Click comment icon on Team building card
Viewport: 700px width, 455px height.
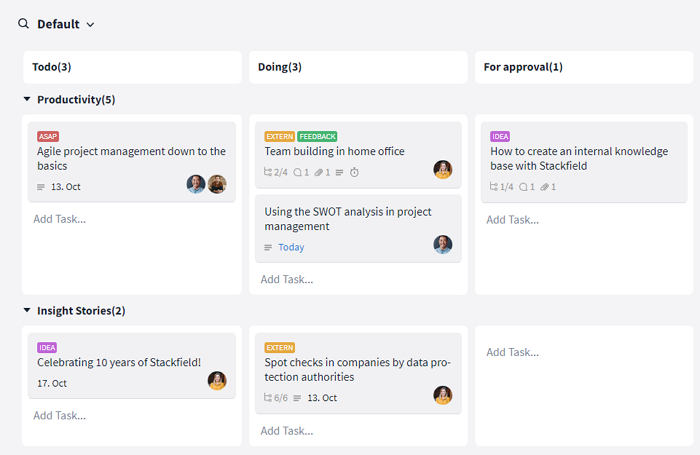click(297, 172)
